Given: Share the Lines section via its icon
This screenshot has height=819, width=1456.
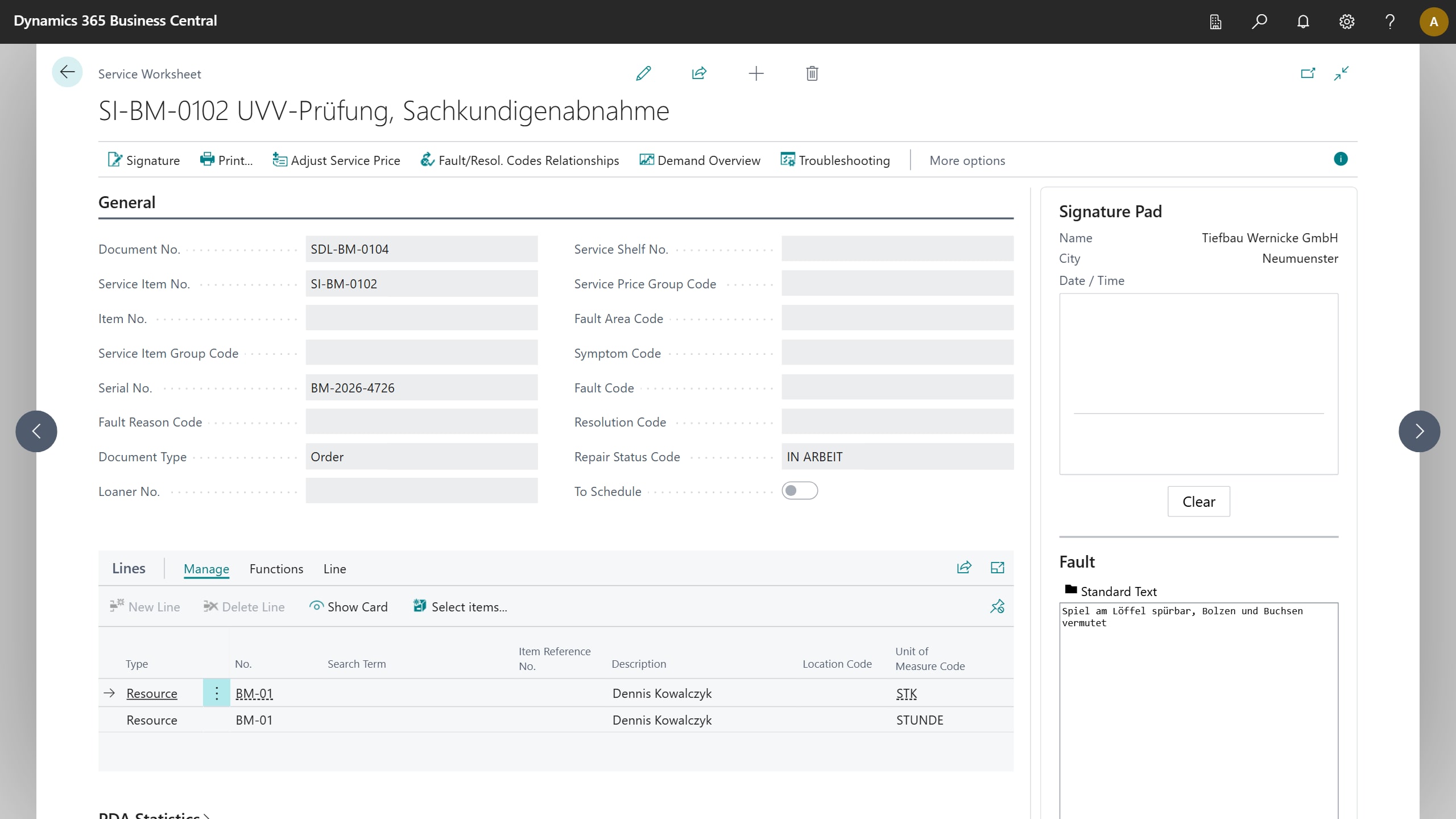Looking at the screenshot, I should pyautogui.click(x=964, y=568).
